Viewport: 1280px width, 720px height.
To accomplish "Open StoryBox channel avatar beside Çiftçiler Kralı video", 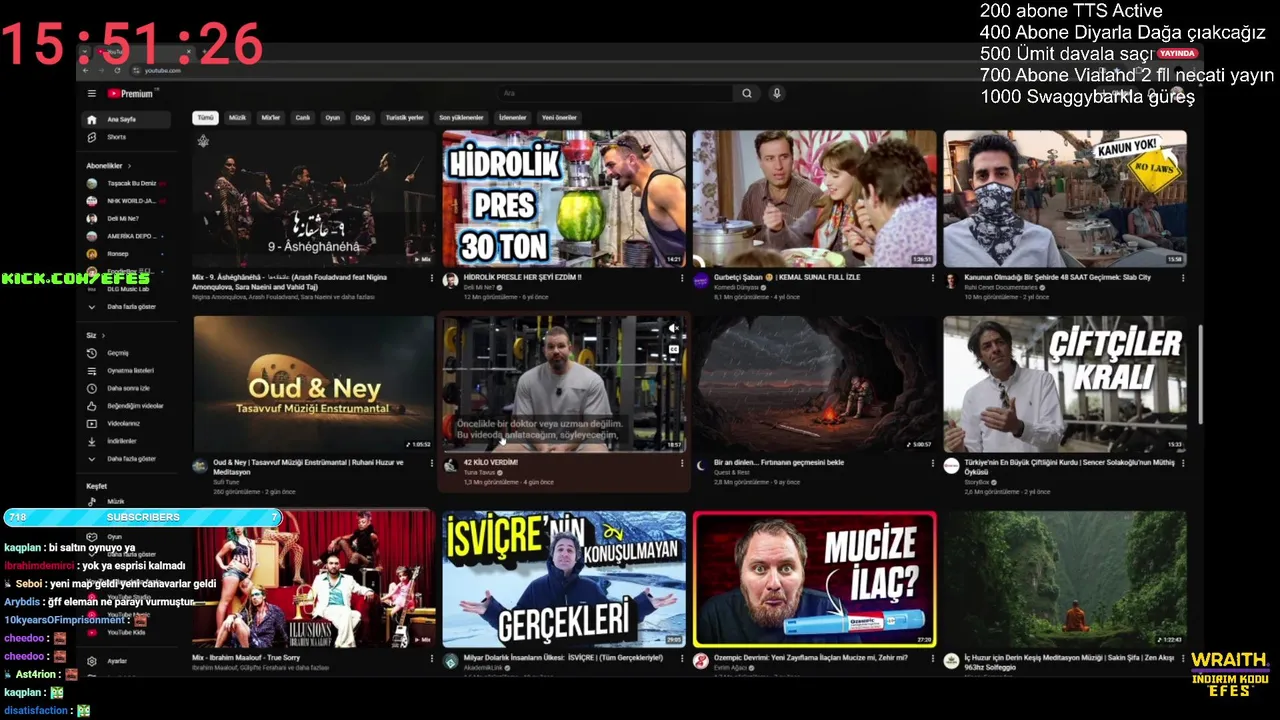I will click(x=951, y=466).
